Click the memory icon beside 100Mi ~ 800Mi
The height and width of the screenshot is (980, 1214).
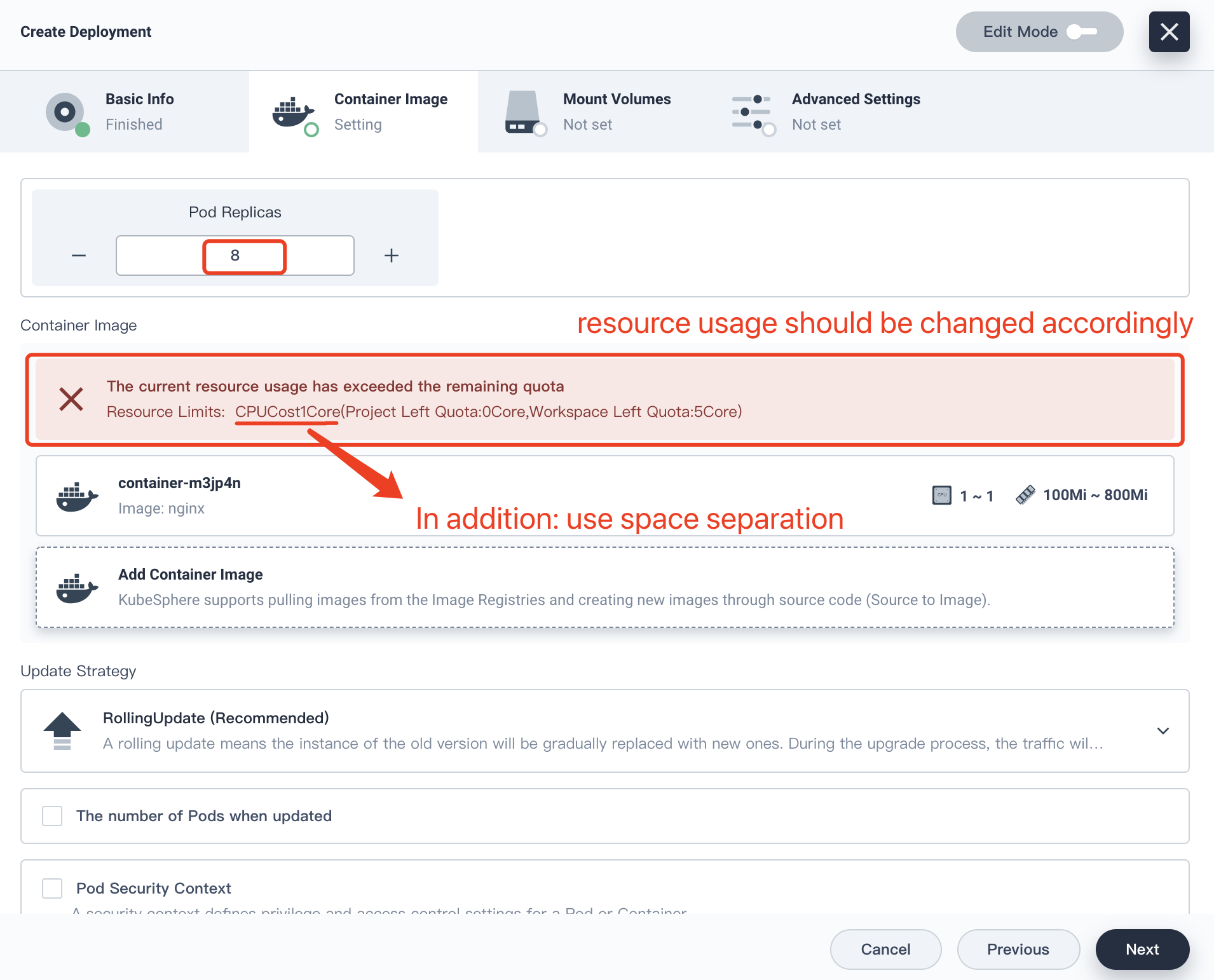[1025, 495]
